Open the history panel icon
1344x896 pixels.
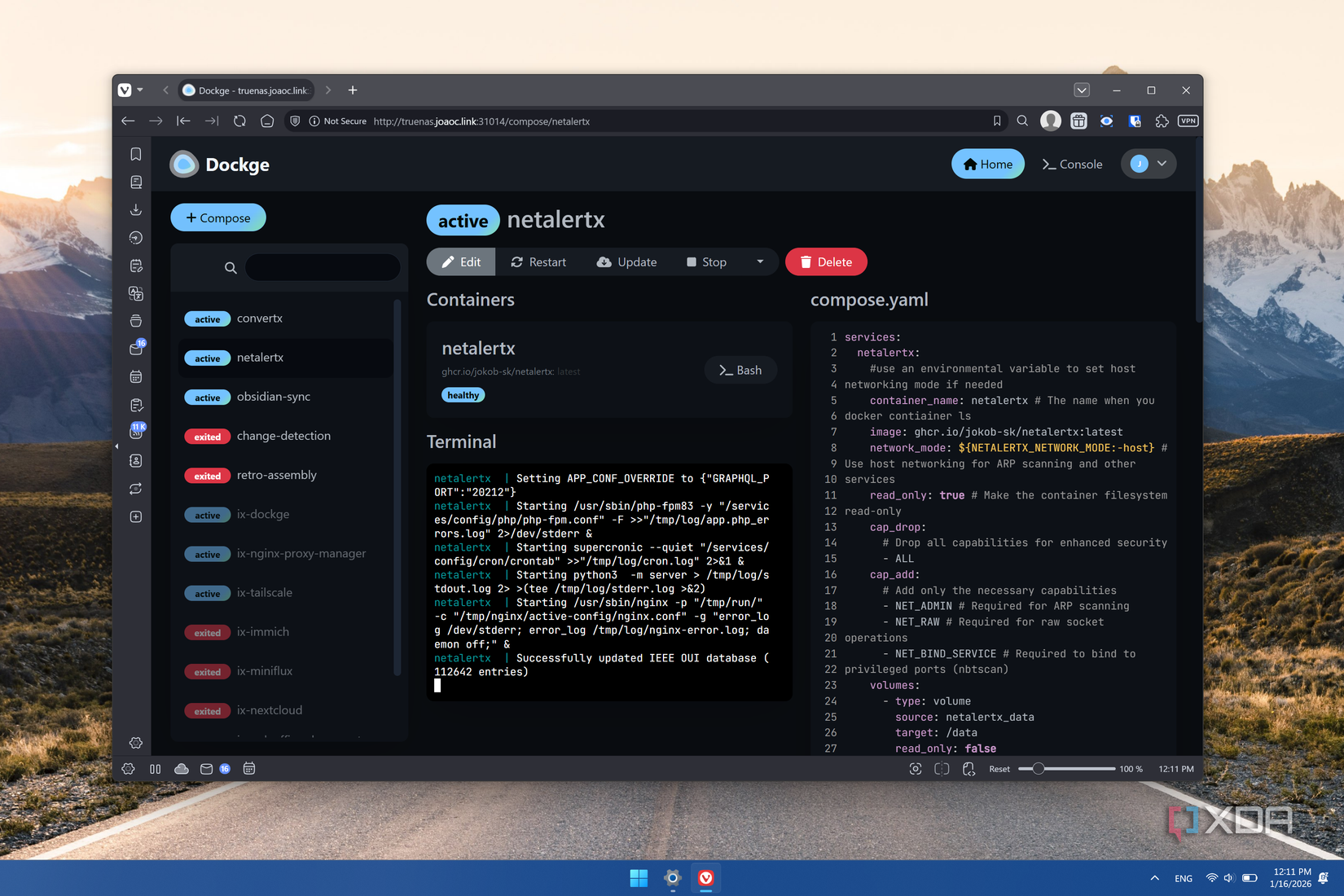tap(136, 238)
